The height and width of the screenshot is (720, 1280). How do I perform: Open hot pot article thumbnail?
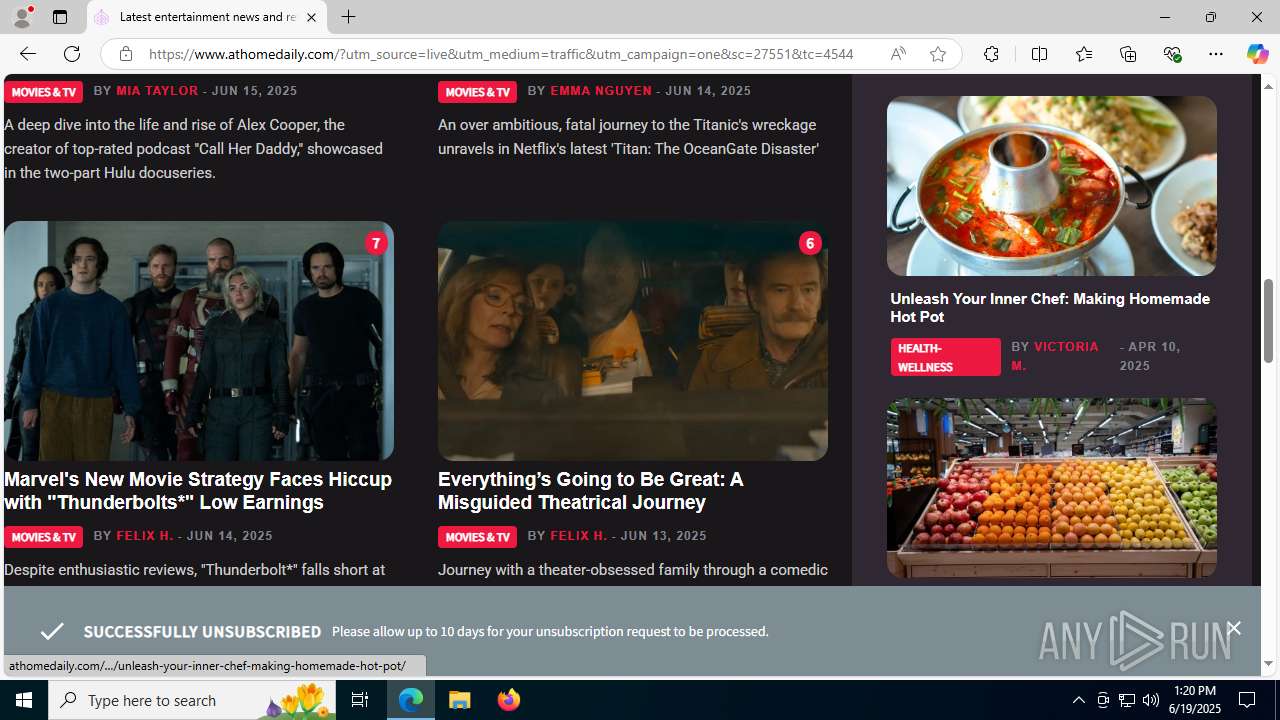[x=1051, y=186]
